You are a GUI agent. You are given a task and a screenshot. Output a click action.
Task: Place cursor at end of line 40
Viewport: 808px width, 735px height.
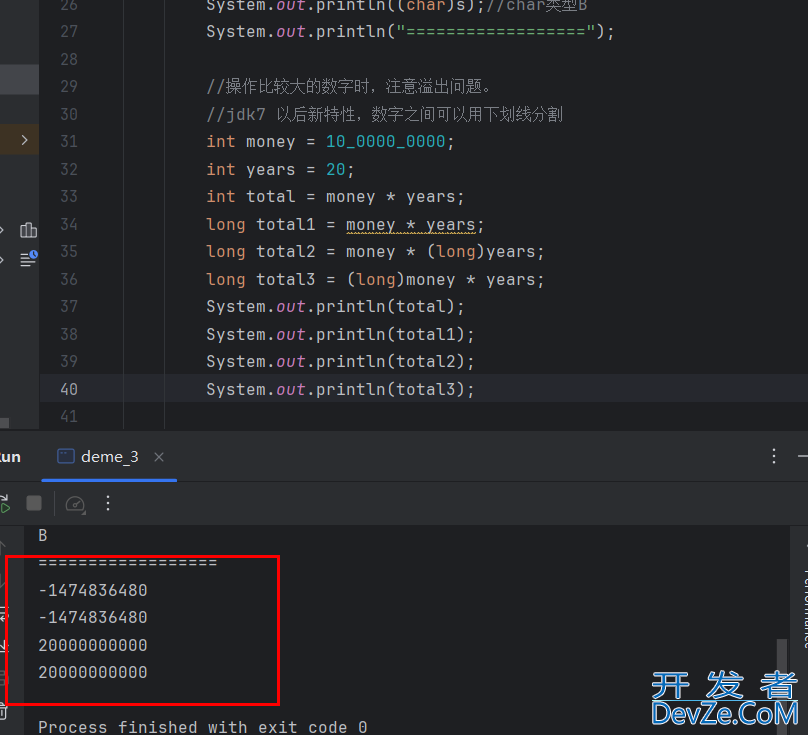pyautogui.click(x=476, y=389)
